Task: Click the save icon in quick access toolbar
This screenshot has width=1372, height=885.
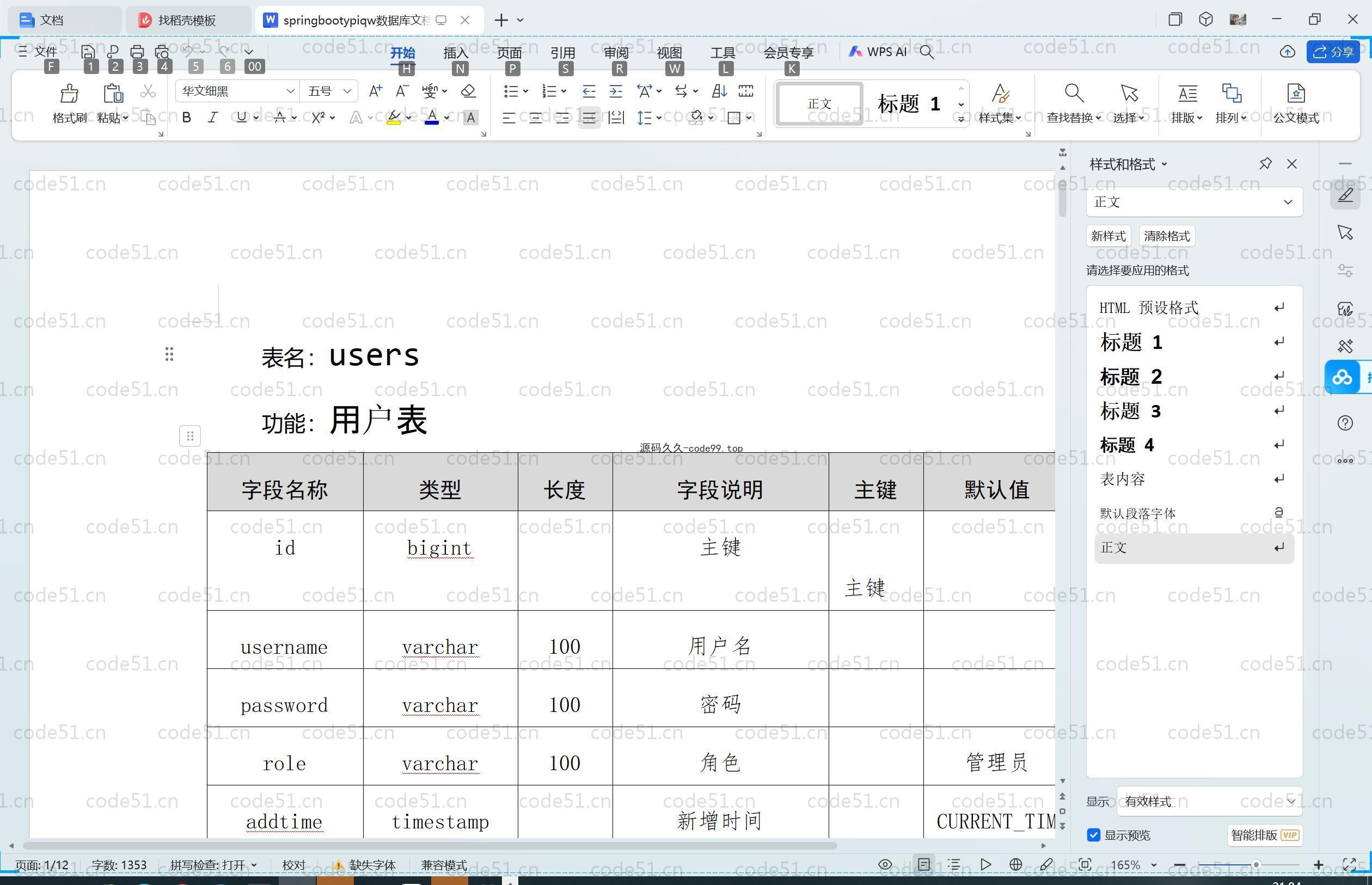Action: [x=88, y=52]
